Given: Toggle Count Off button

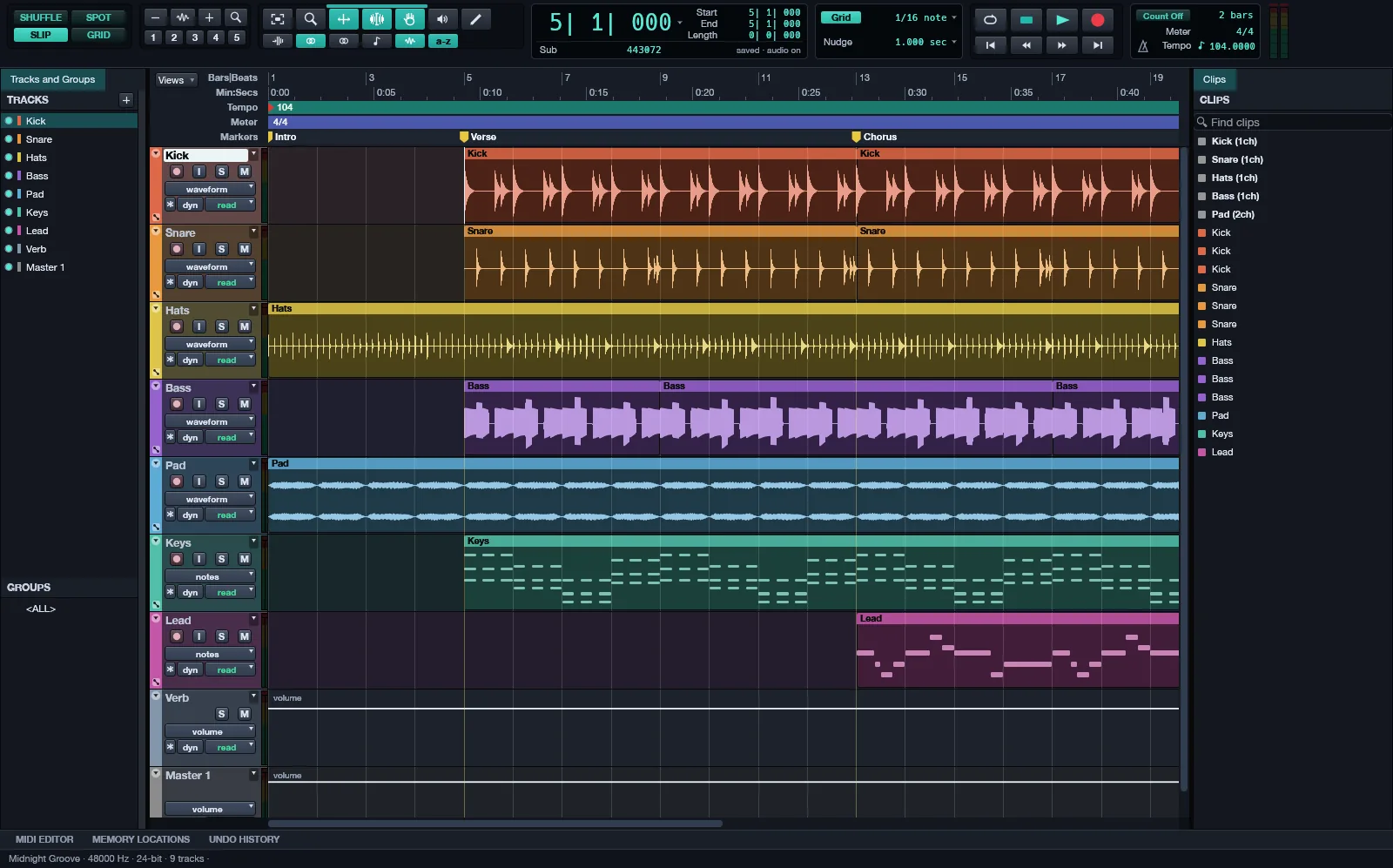Looking at the screenshot, I should (x=1162, y=17).
